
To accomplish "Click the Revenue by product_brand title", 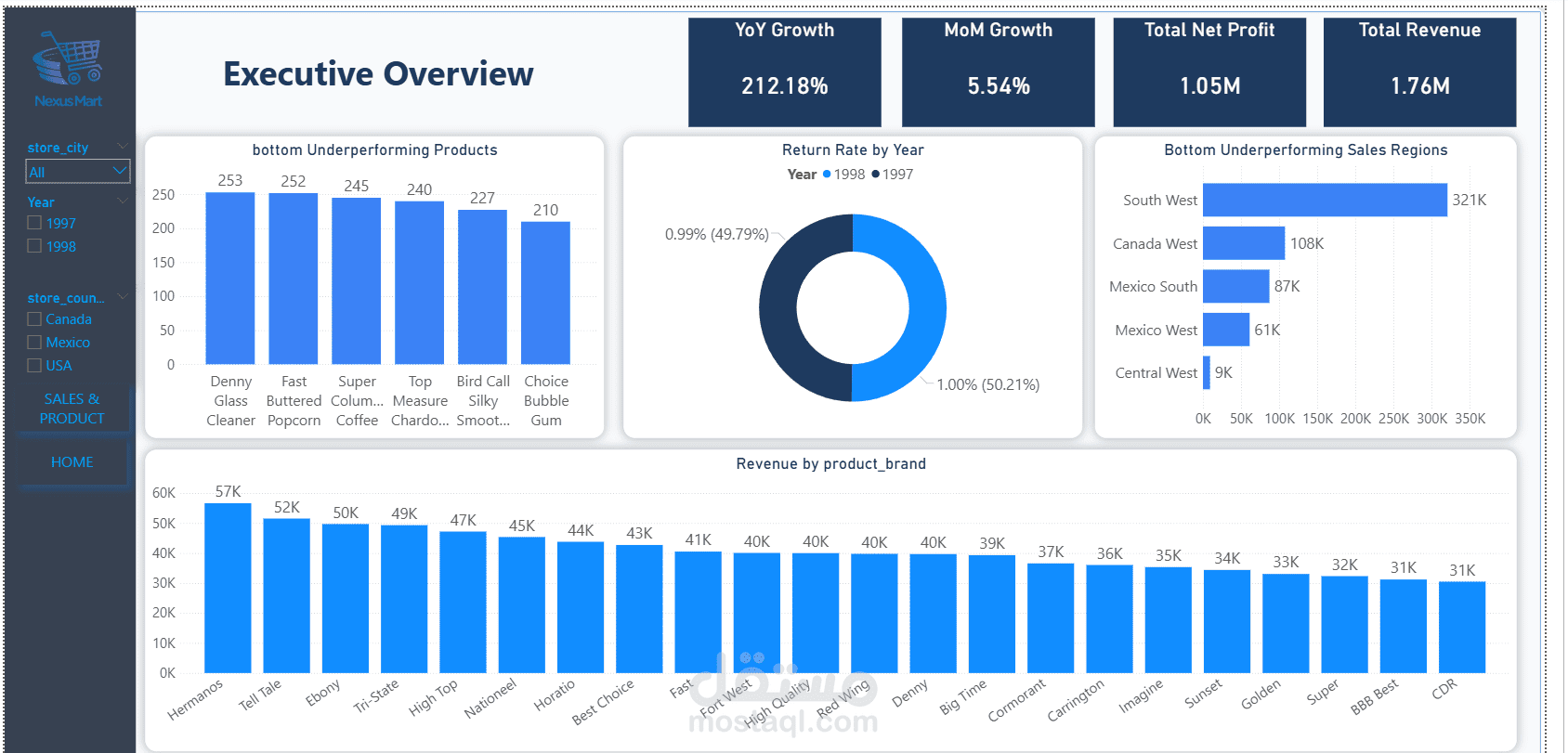I will (x=830, y=463).
